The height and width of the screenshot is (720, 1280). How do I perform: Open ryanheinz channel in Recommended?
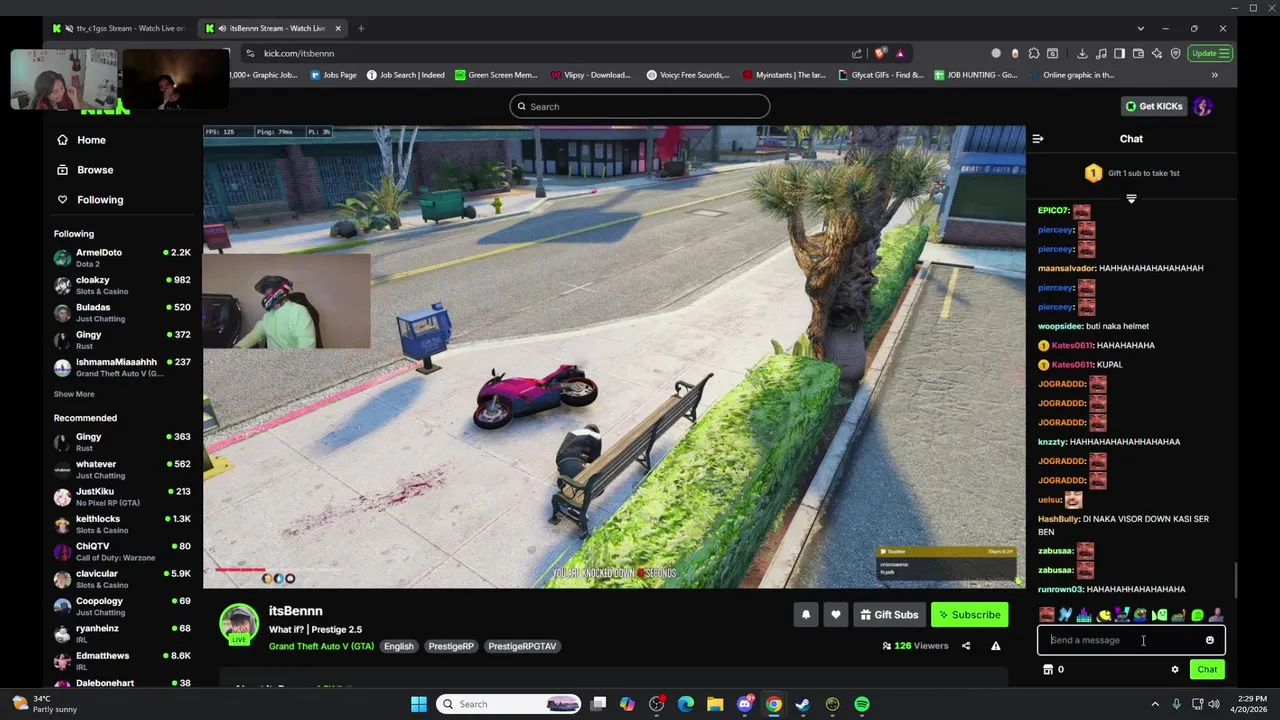coord(122,633)
